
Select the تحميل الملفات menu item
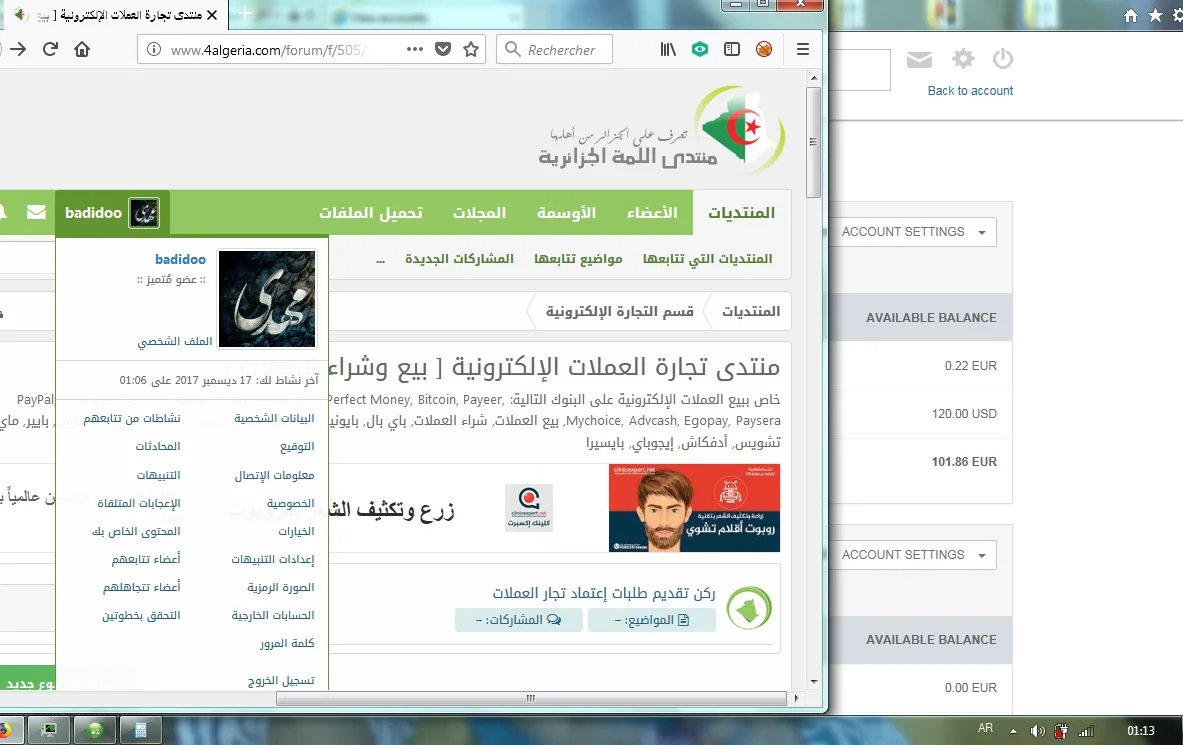(370, 213)
